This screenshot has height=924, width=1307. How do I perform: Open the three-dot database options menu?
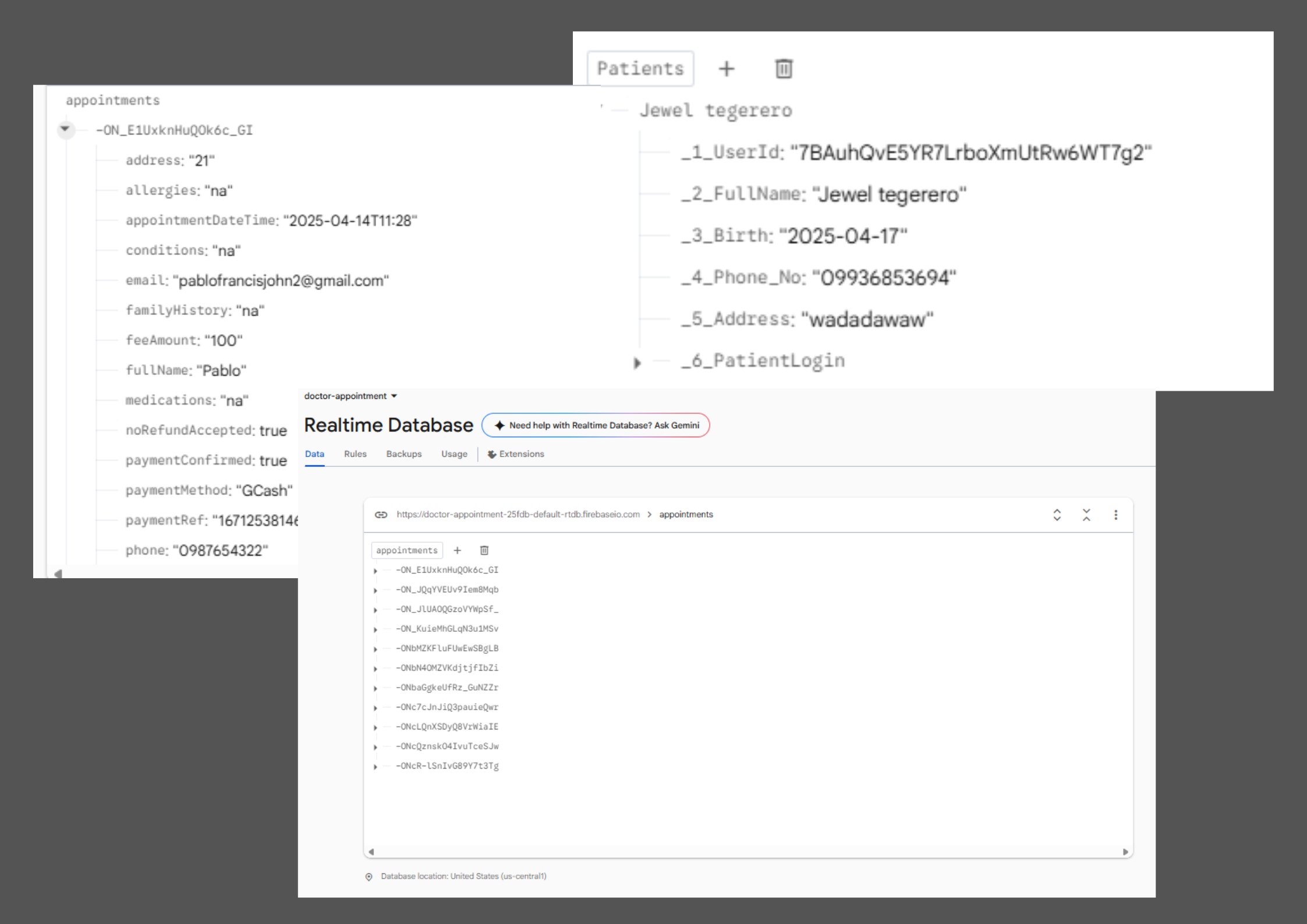(1115, 515)
